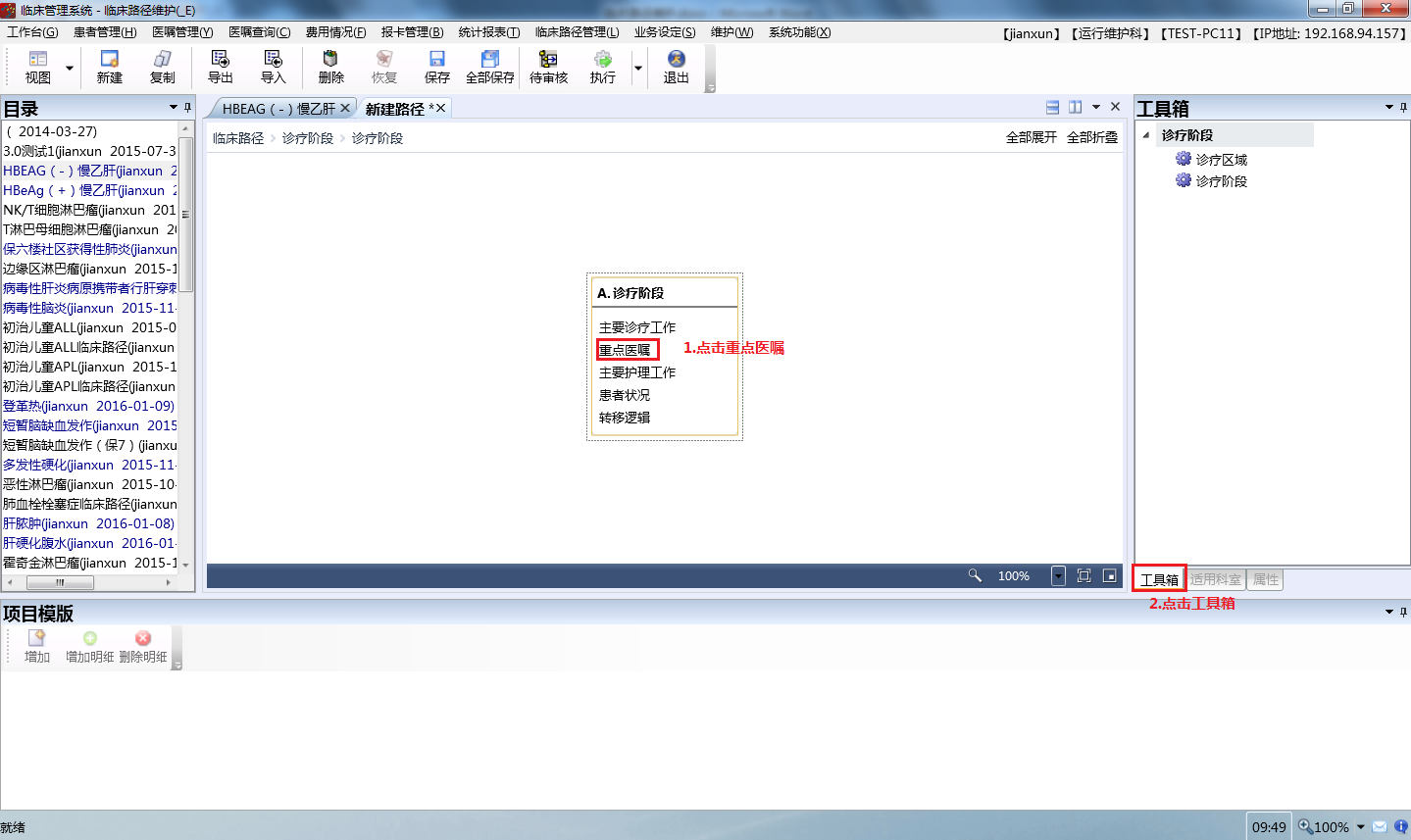Click 增加明细 in 项目模版 toolbar
The width and height of the screenshot is (1411, 840).
(90, 647)
